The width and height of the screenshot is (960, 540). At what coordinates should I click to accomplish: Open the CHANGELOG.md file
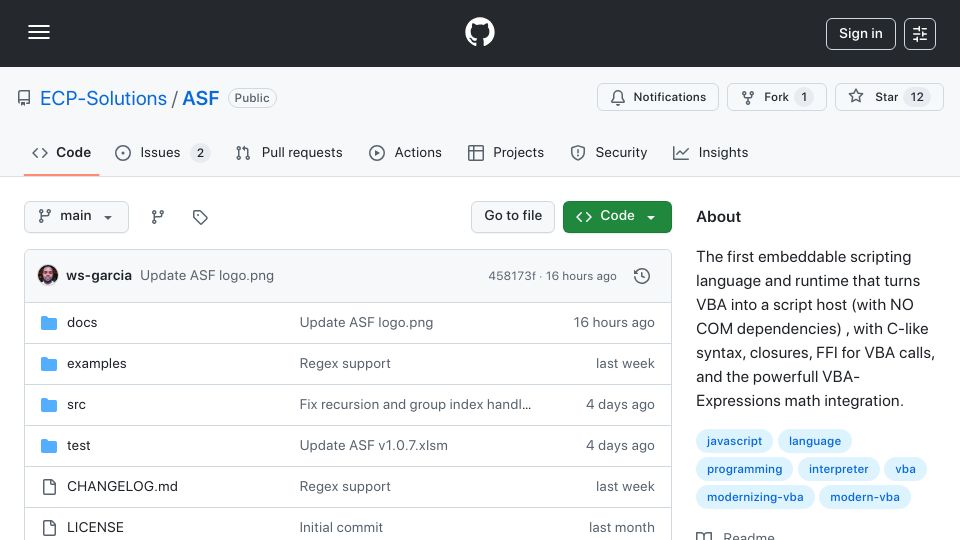(x=122, y=487)
